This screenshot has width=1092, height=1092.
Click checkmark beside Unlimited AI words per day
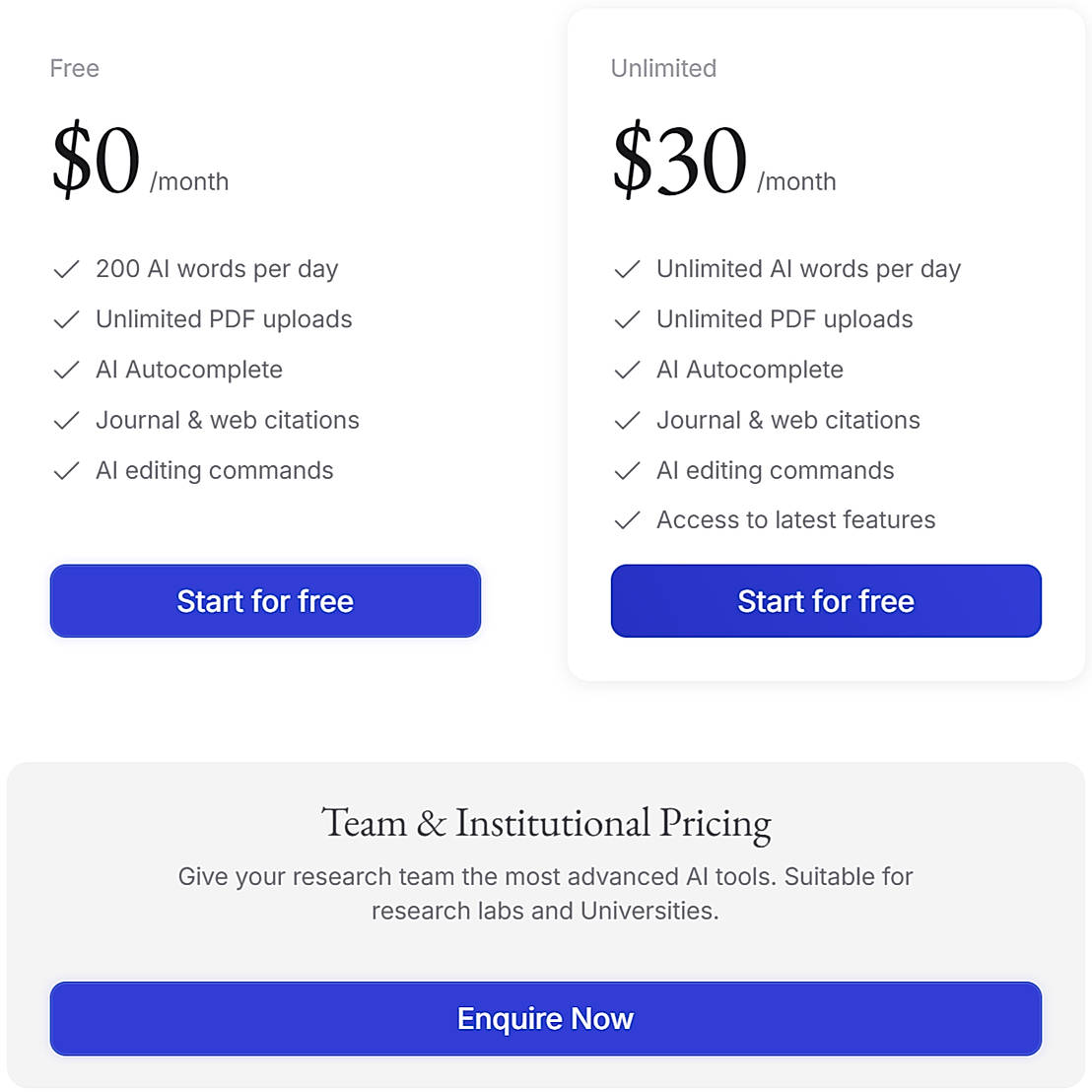click(627, 269)
